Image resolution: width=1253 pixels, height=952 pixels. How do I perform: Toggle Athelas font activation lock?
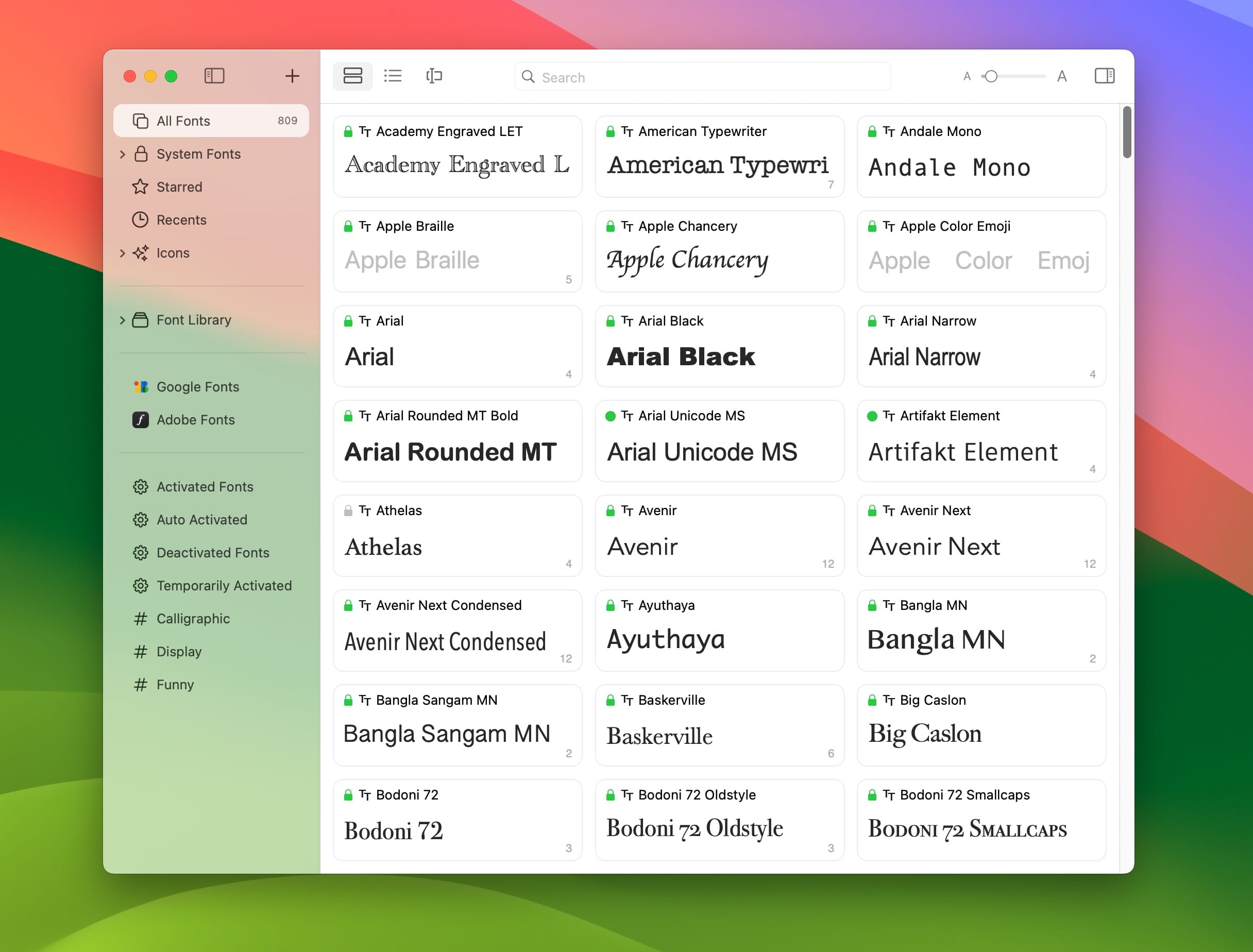click(x=348, y=511)
